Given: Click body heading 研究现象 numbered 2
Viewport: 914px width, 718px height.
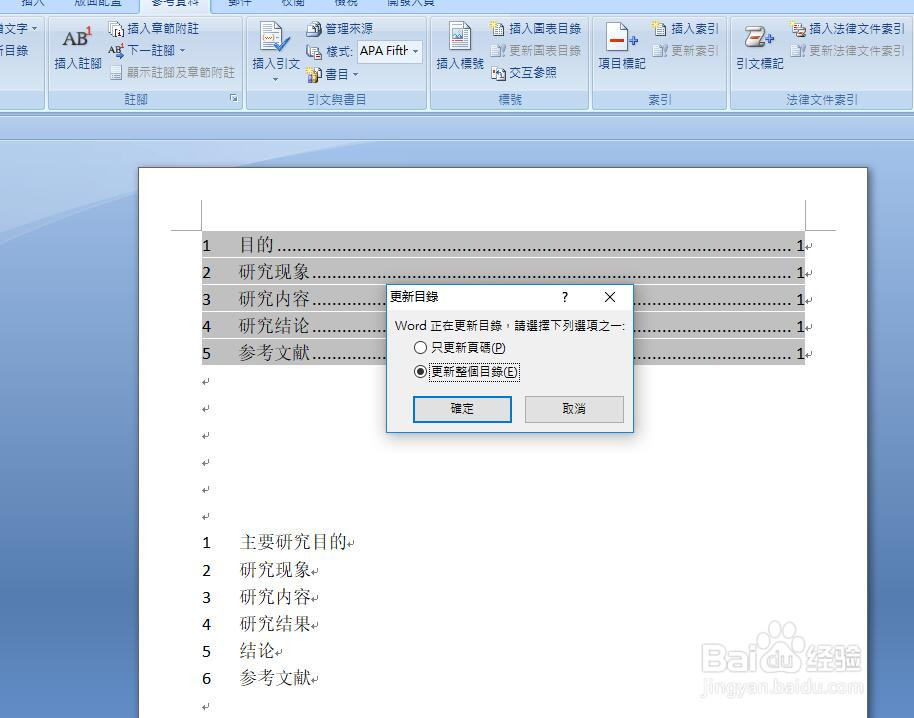Looking at the screenshot, I should pos(275,569).
